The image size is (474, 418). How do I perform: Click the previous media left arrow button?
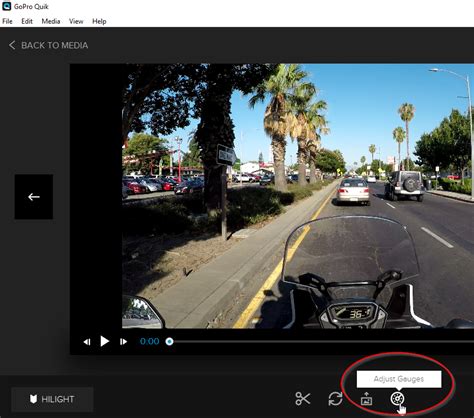34,197
